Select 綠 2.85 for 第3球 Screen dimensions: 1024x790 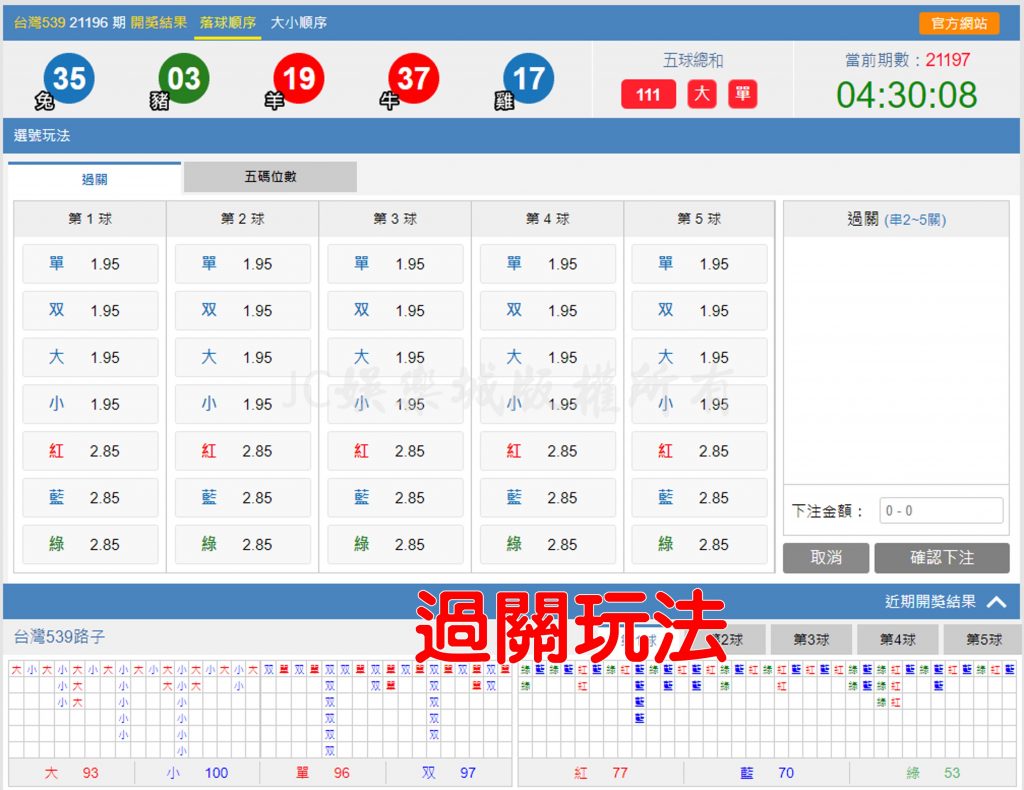pyautogui.click(x=395, y=545)
